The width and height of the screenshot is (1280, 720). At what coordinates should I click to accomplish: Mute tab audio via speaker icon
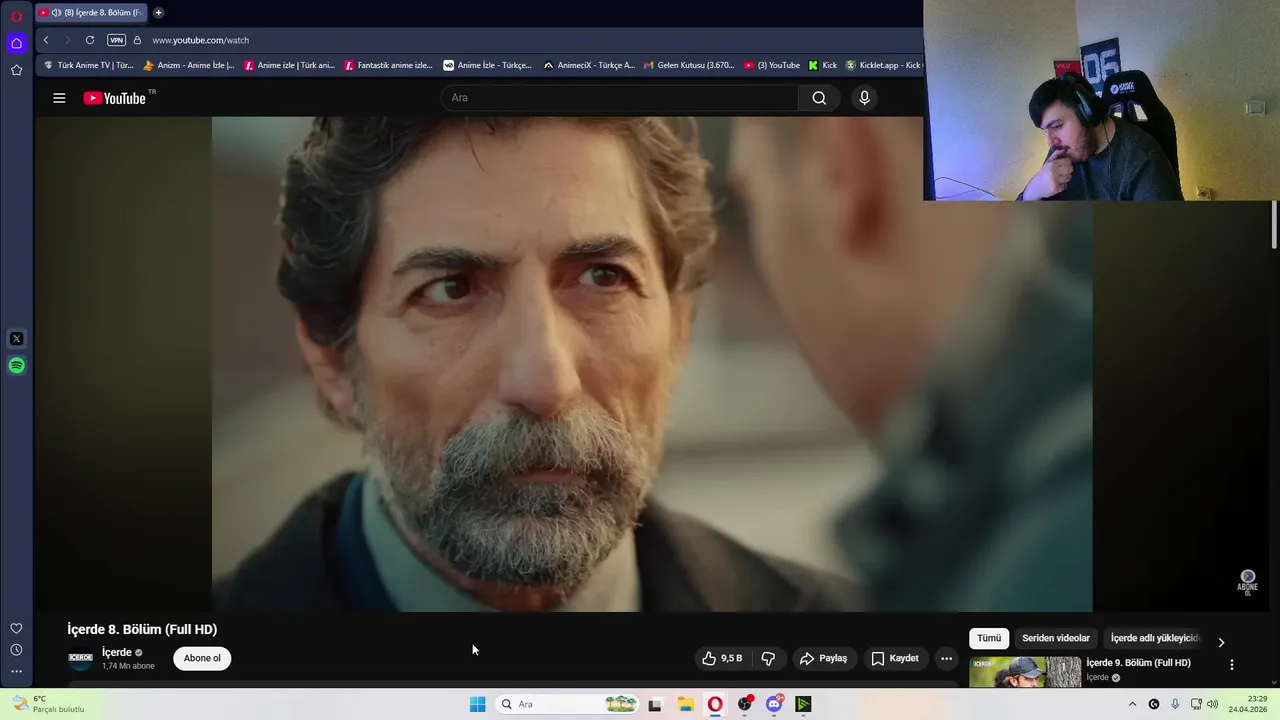(56, 13)
